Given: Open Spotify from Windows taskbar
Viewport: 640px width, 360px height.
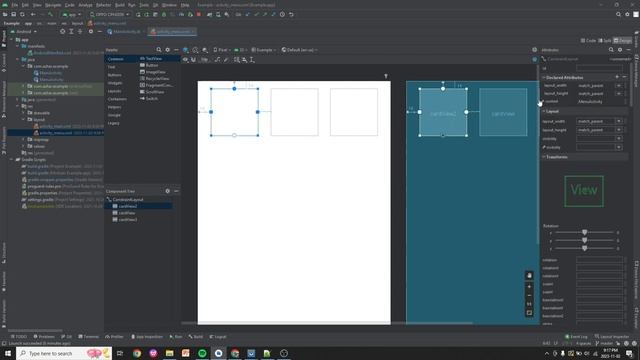Looking at the screenshot, I should [202, 353].
